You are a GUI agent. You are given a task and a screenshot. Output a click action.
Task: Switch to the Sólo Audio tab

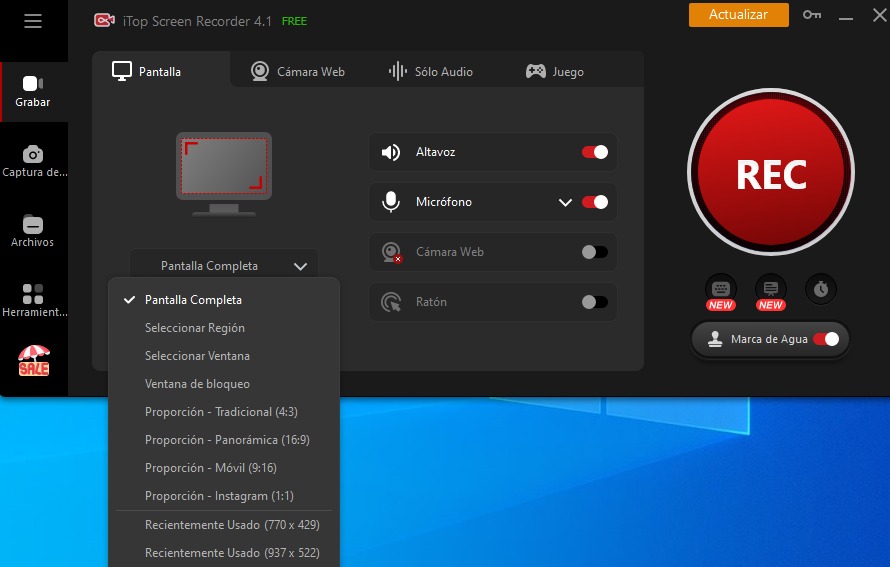pyautogui.click(x=430, y=72)
